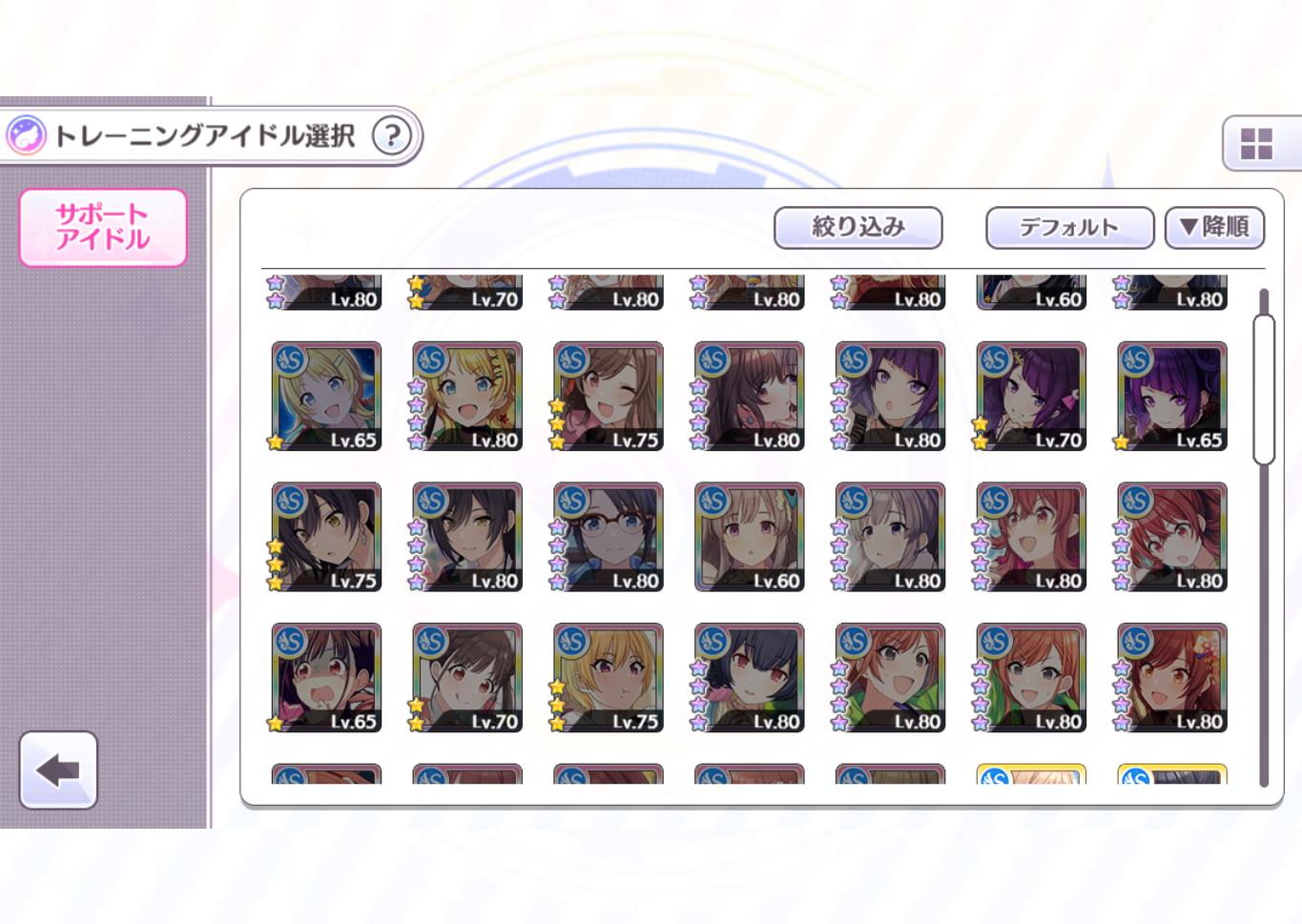
Task: Open the サポートアイドル tab
Action: point(103,227)
